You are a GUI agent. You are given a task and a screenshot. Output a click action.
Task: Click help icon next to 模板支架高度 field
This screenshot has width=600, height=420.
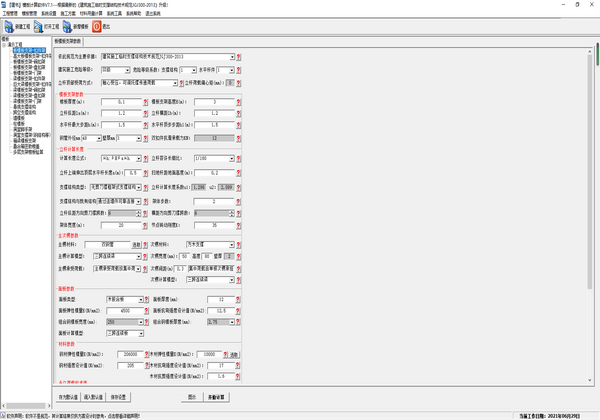point(243,102)
